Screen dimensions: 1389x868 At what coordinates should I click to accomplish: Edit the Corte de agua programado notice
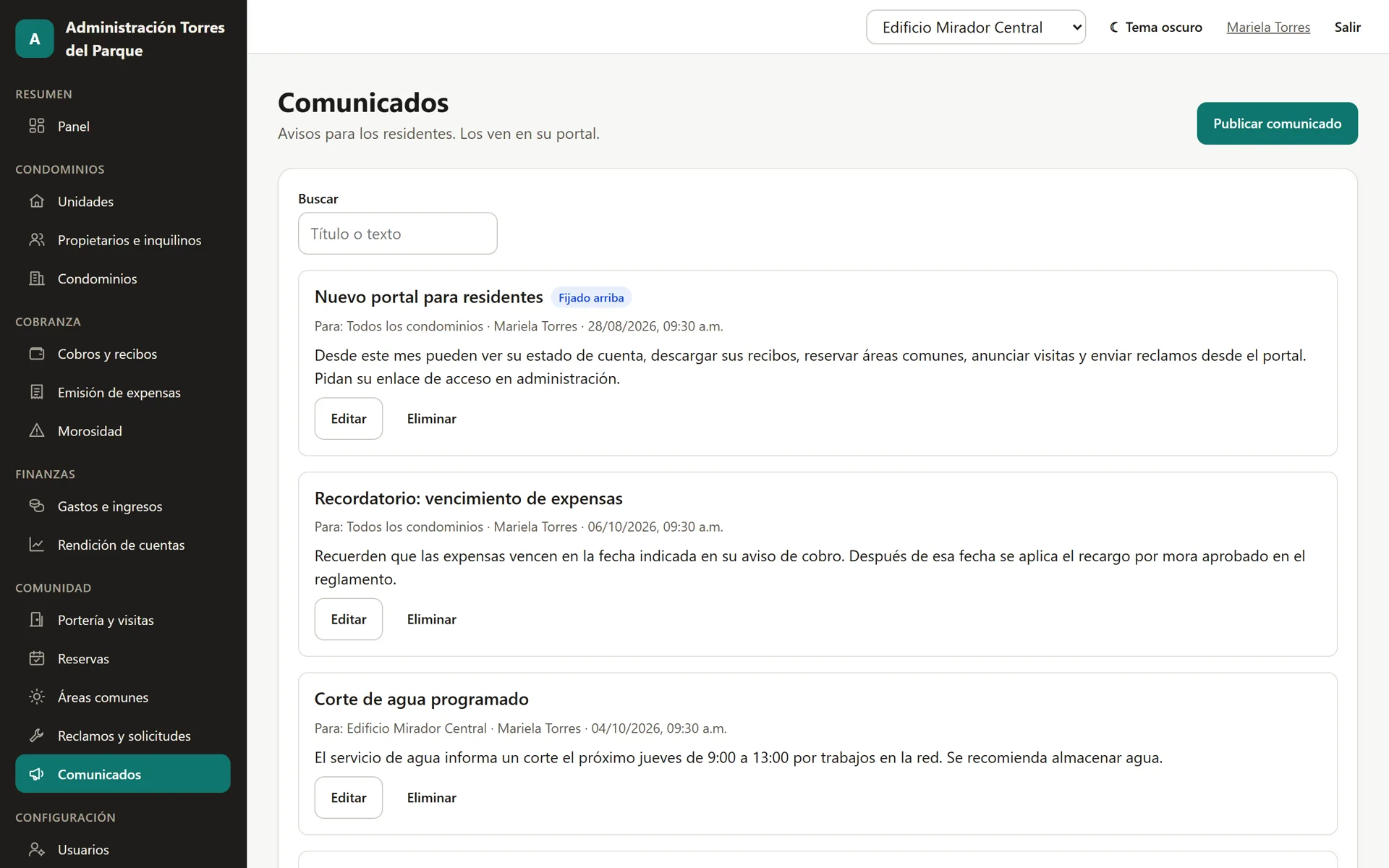click(x=349, y=797)
